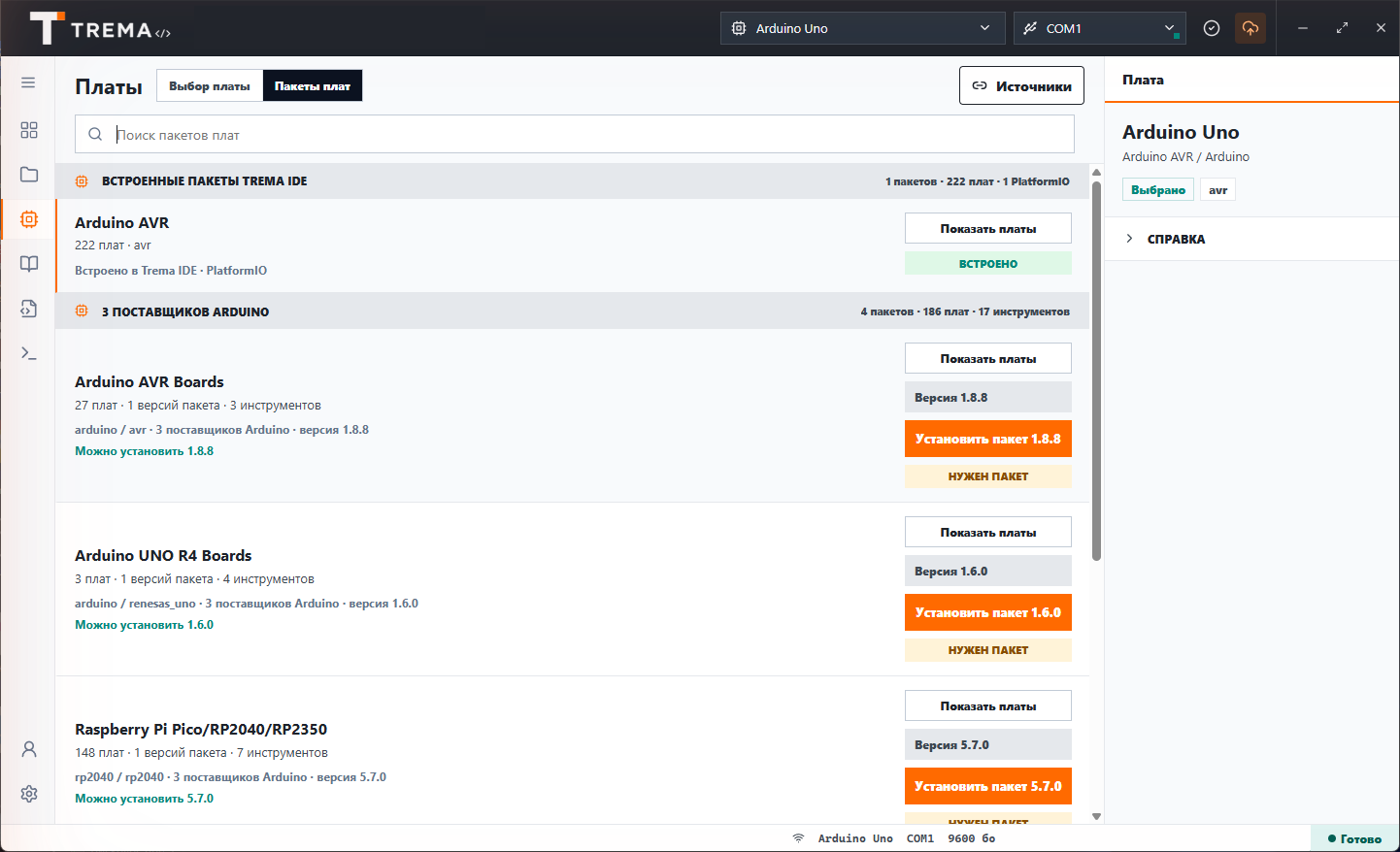This screenshot has width=1400, height=852.
Task: Open the Источники button
Action: click(x=1021, y=85)
